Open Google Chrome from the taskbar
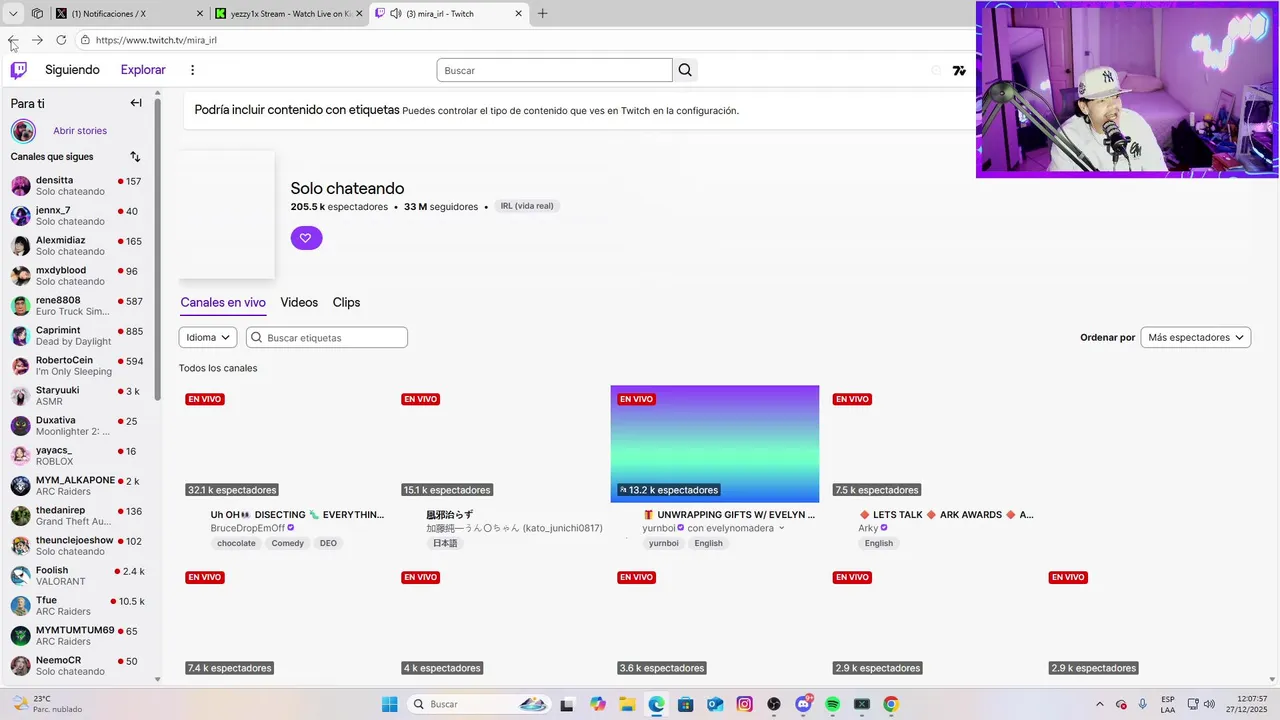 pos(891,704)
